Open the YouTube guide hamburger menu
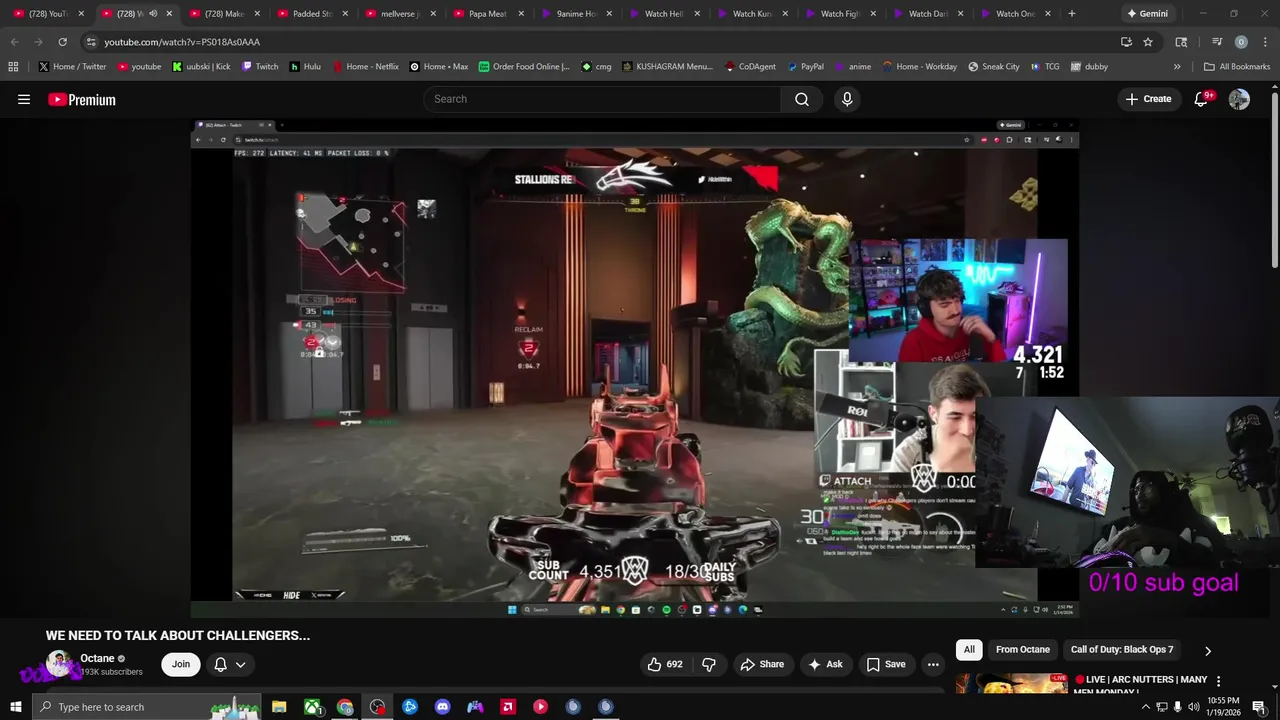This screenshot has height=720, width=1280. tap(24, 99)
